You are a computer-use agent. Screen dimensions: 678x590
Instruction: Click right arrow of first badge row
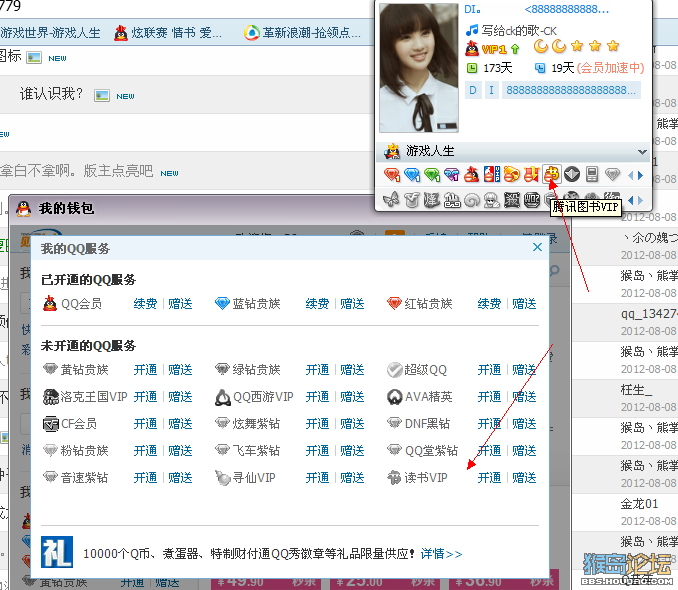click(641, 175)
